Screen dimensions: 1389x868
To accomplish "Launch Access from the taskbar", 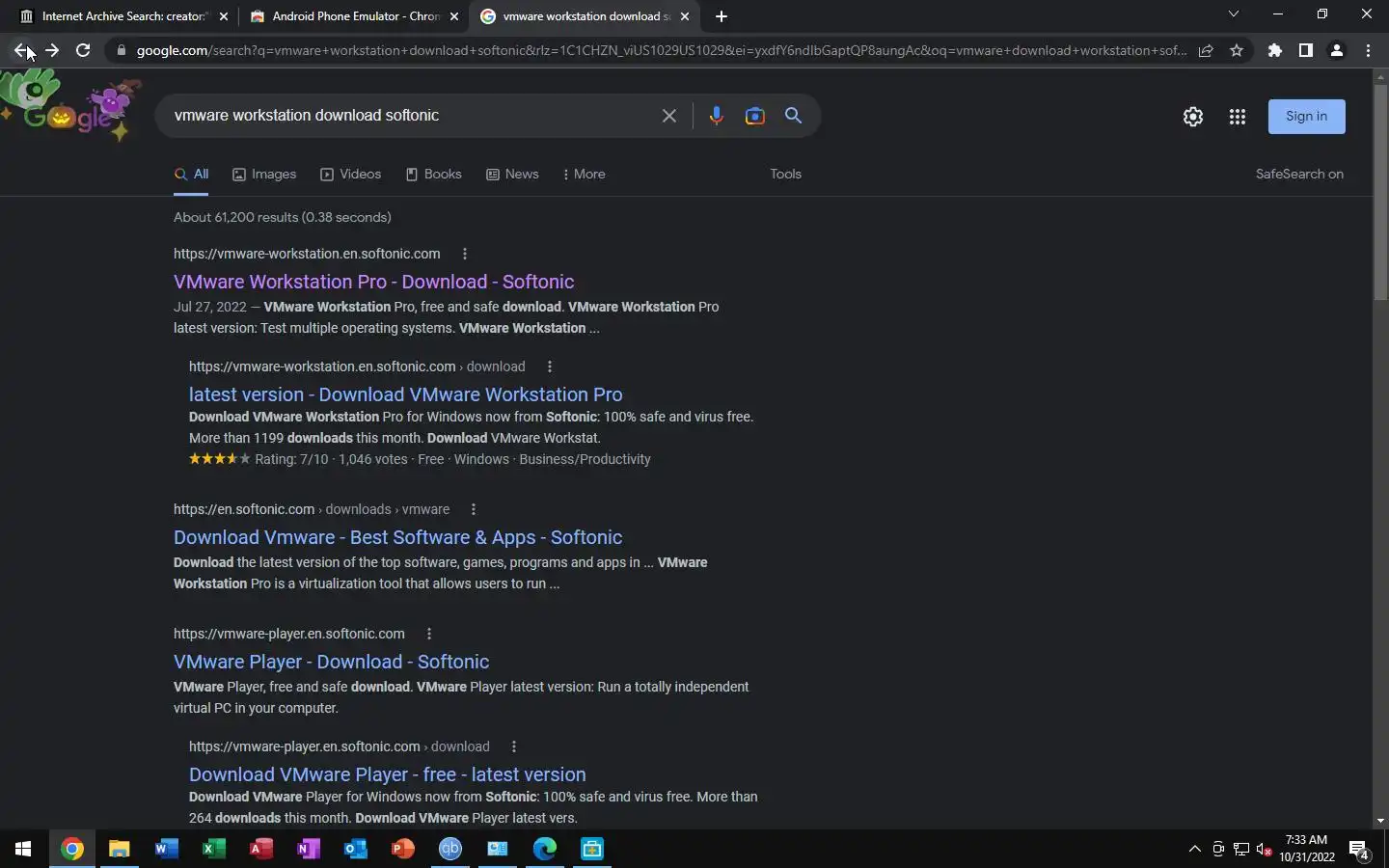I will [x=260, y=849].
